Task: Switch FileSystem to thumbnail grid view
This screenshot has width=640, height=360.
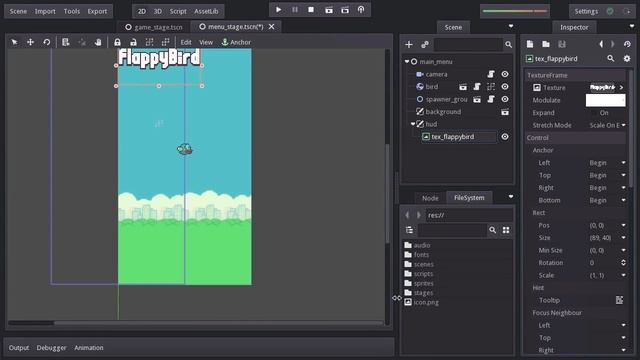Action: 506,230
